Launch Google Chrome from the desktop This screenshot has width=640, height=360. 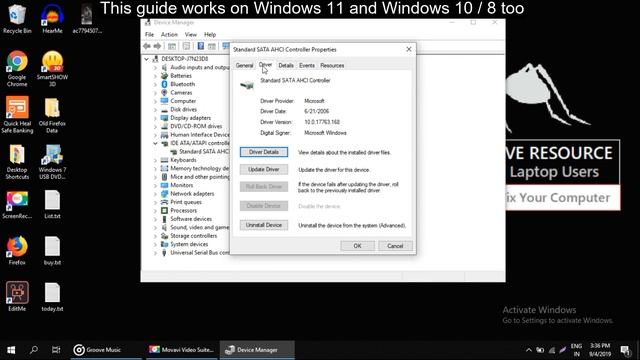coord(17,69)
